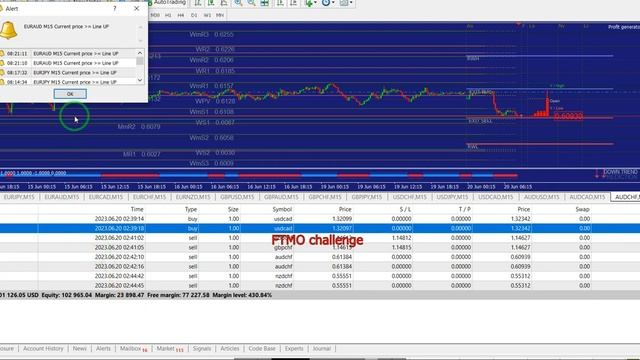Image resolution: width=640 pixels, height=360 pixels.
Task: Click the alert list scroll down arrow
Action: pos(140,80)
